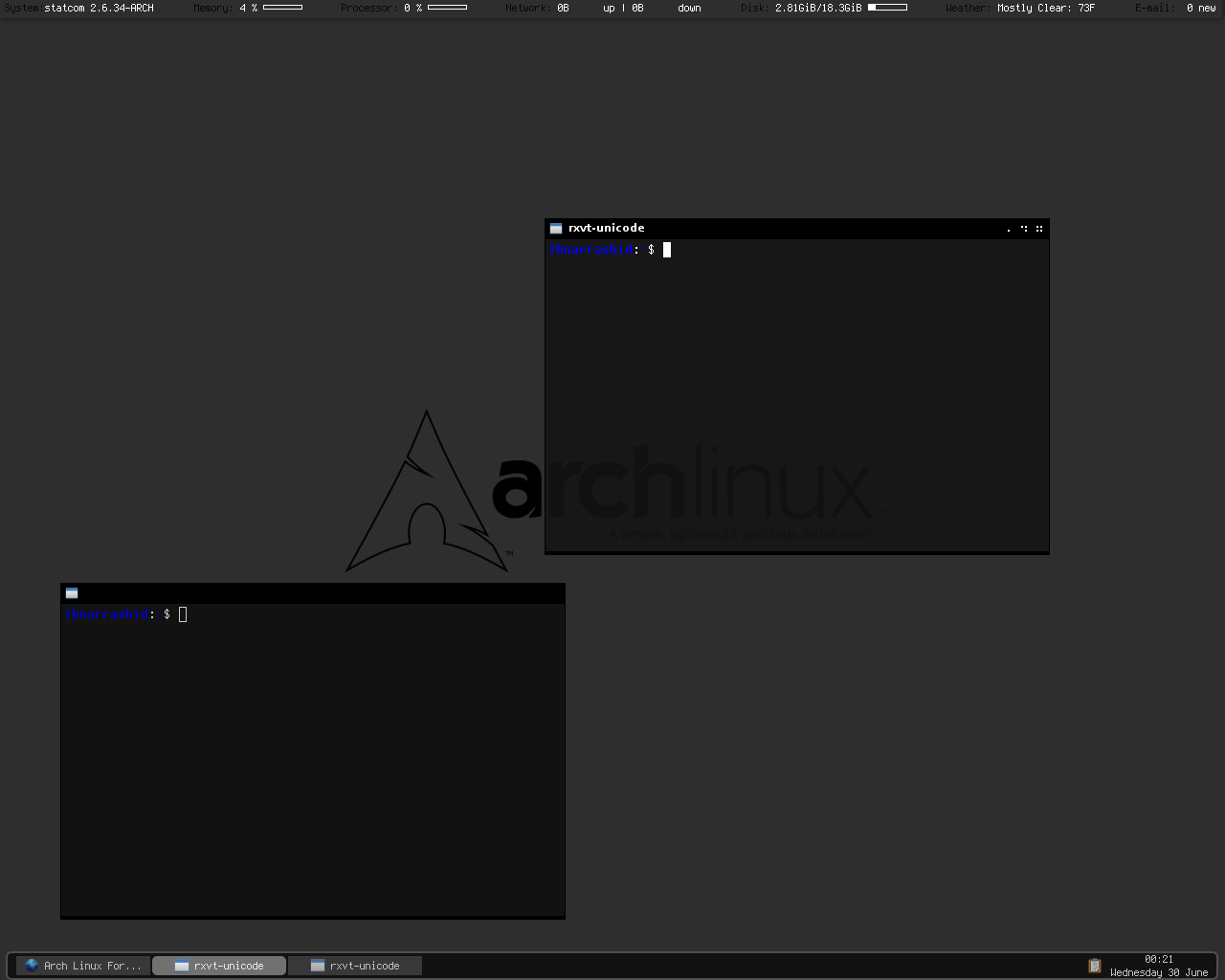Click the clock showing 00:21 Wednesday 30 June

(x=1159, y=966)
